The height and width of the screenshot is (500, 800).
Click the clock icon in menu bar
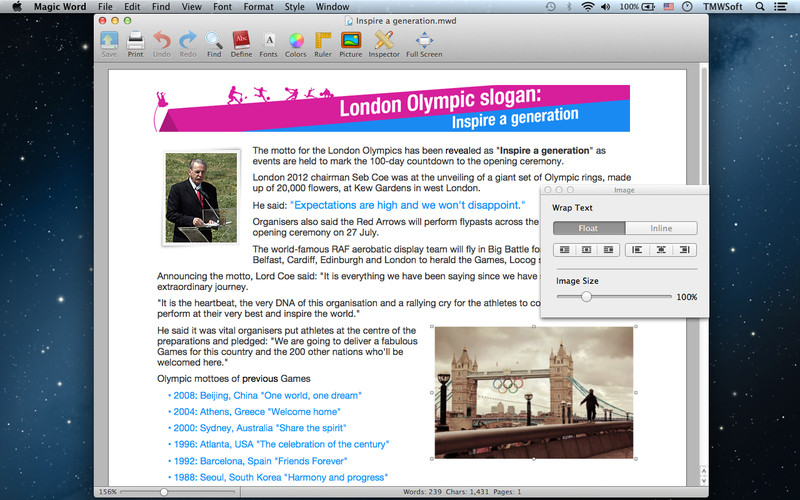[687, 7]
